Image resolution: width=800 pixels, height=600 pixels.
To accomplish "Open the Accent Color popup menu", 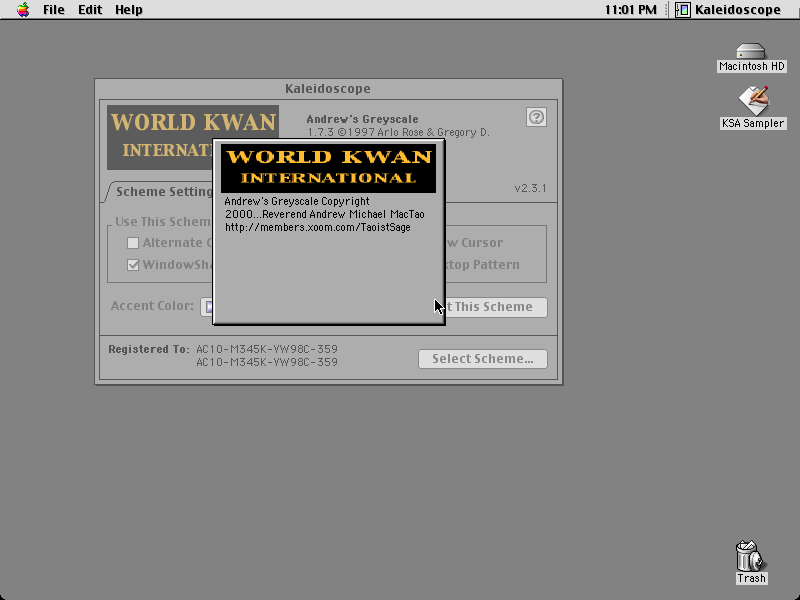I will (207, 307).
